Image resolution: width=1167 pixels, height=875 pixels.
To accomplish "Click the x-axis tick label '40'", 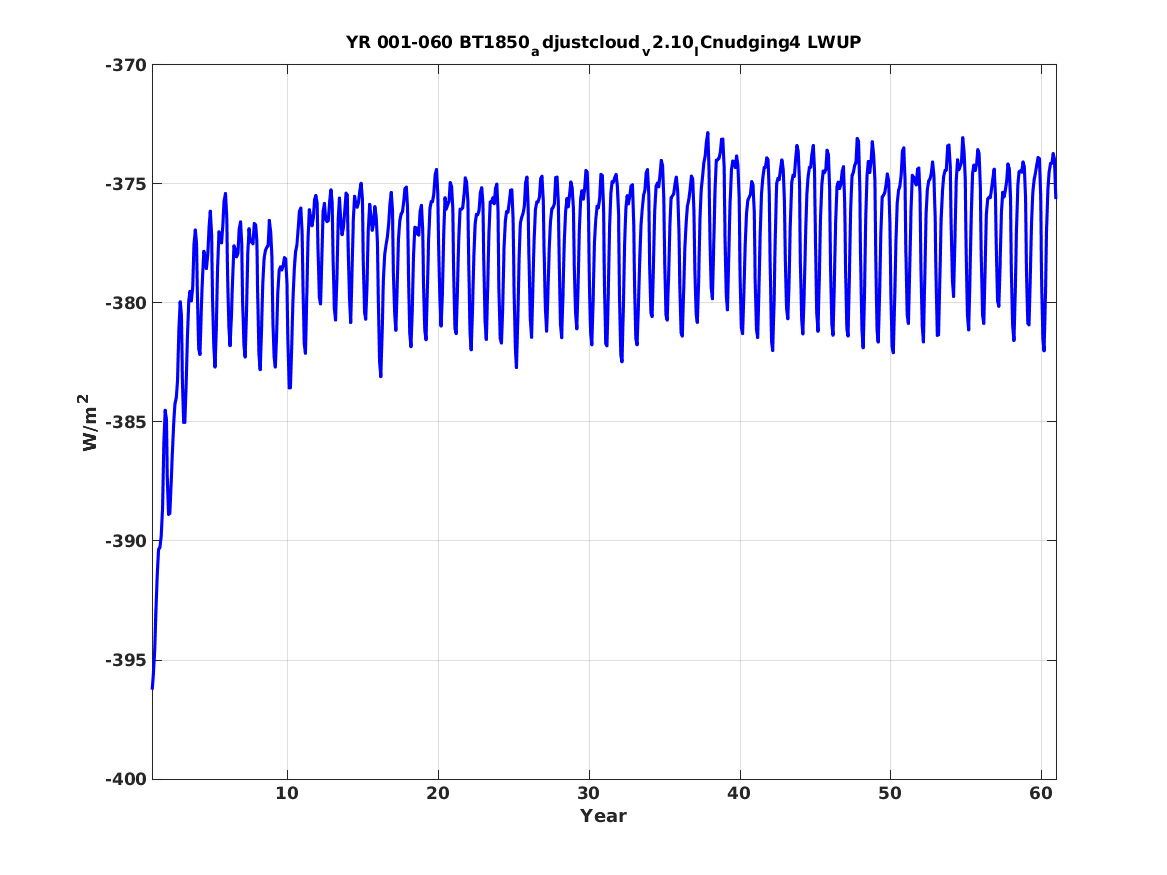I will pos(740,794).
